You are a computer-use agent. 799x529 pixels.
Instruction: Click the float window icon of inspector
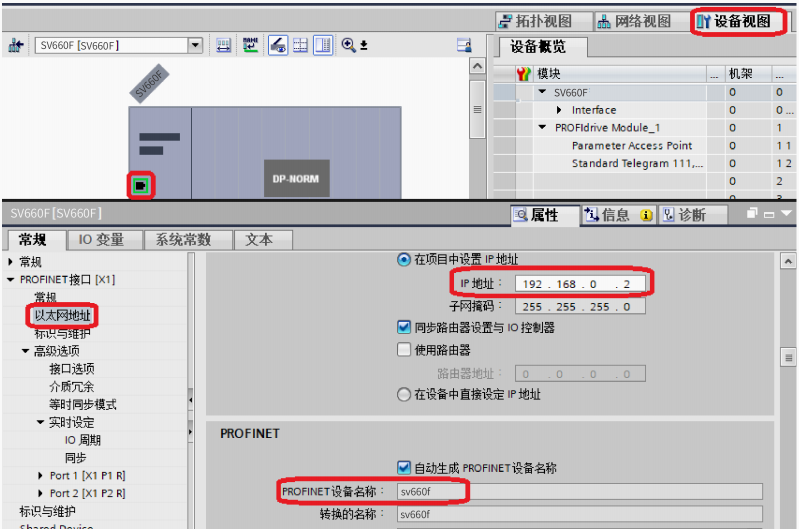pyautogui.click(x=752, y=214)
